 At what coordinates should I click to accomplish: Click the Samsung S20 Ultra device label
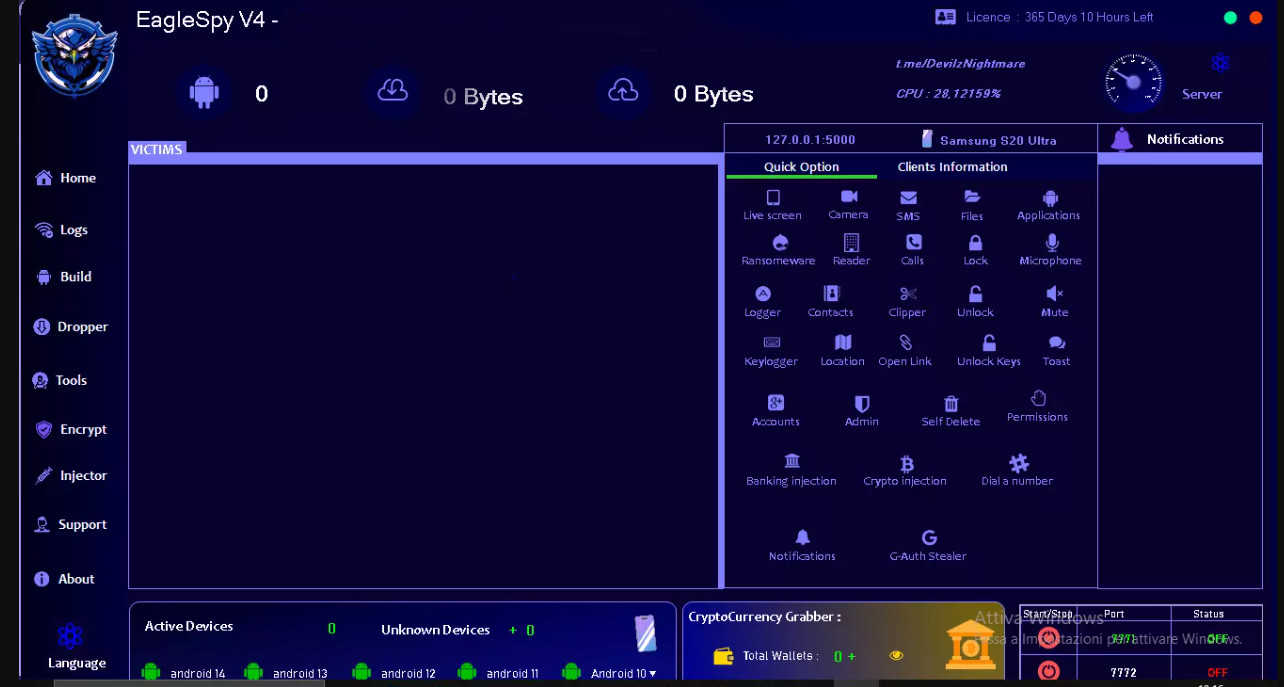[990, 140]
